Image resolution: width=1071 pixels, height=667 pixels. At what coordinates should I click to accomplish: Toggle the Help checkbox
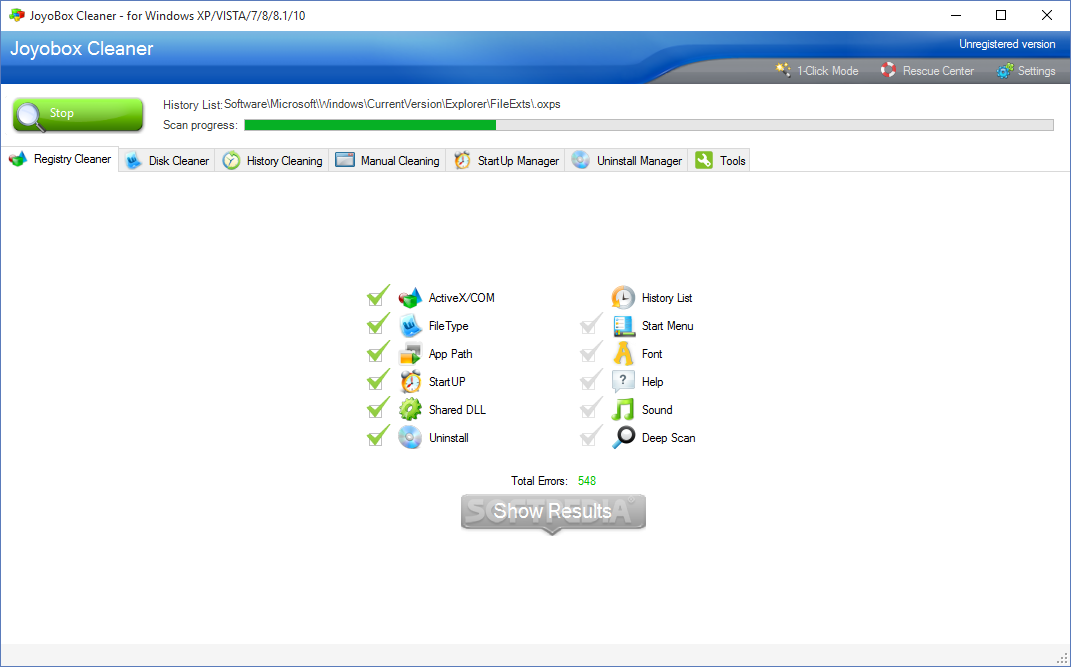590,381
